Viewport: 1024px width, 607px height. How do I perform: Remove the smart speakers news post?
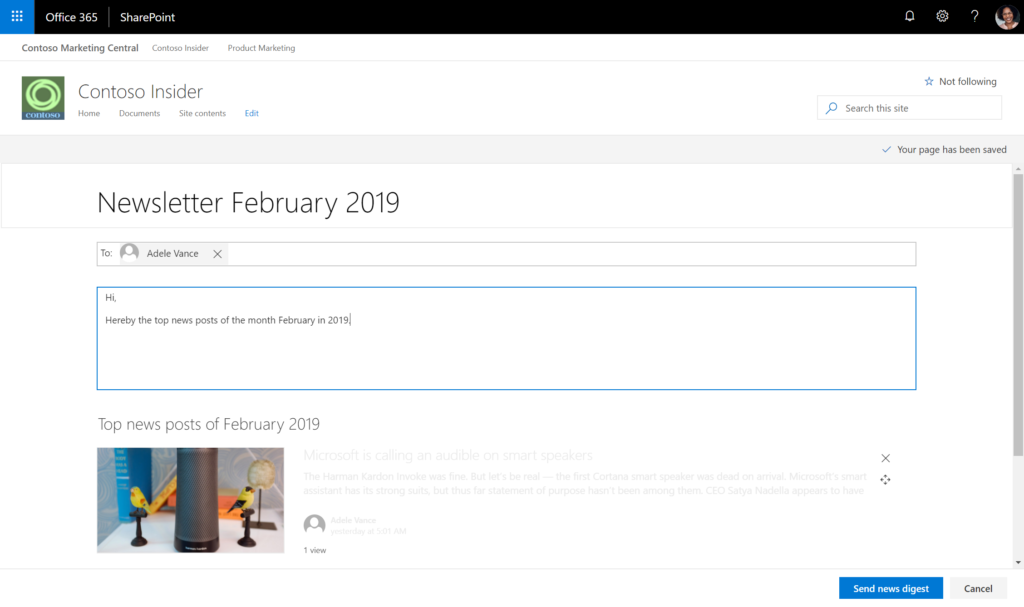point(886,458)
